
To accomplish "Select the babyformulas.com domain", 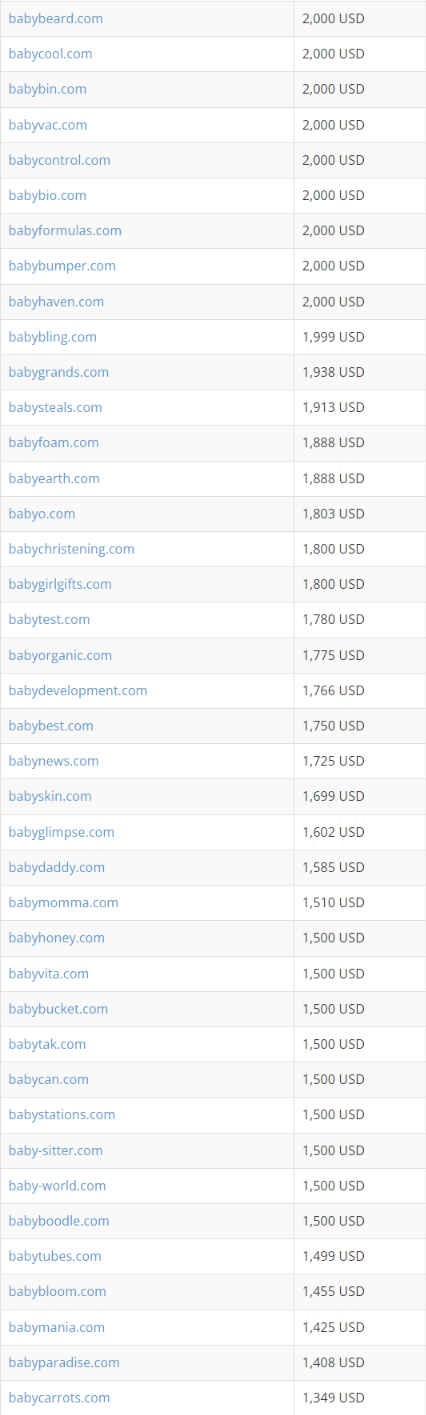I will click(65, 231).
